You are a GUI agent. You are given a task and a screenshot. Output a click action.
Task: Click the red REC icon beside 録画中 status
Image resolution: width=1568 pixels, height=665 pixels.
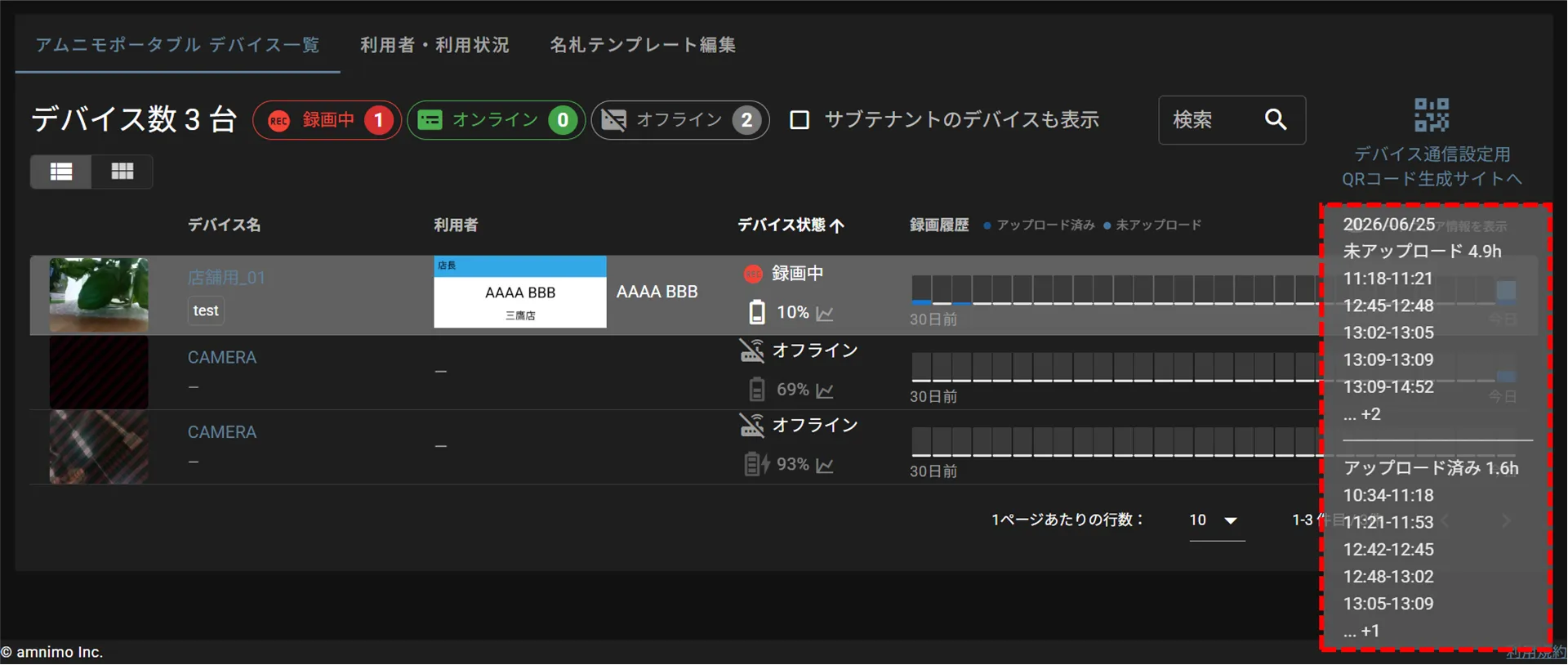pyautogui.click(x=753, y=274)
